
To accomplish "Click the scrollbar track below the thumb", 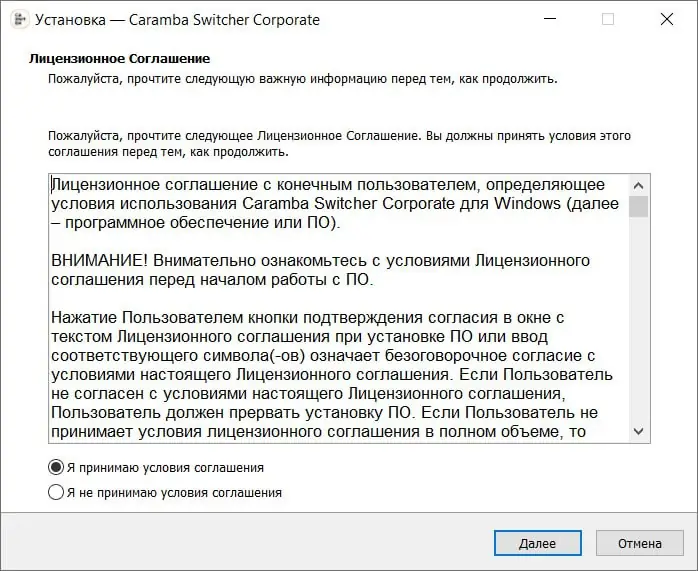I will click(x=638, y=320).
